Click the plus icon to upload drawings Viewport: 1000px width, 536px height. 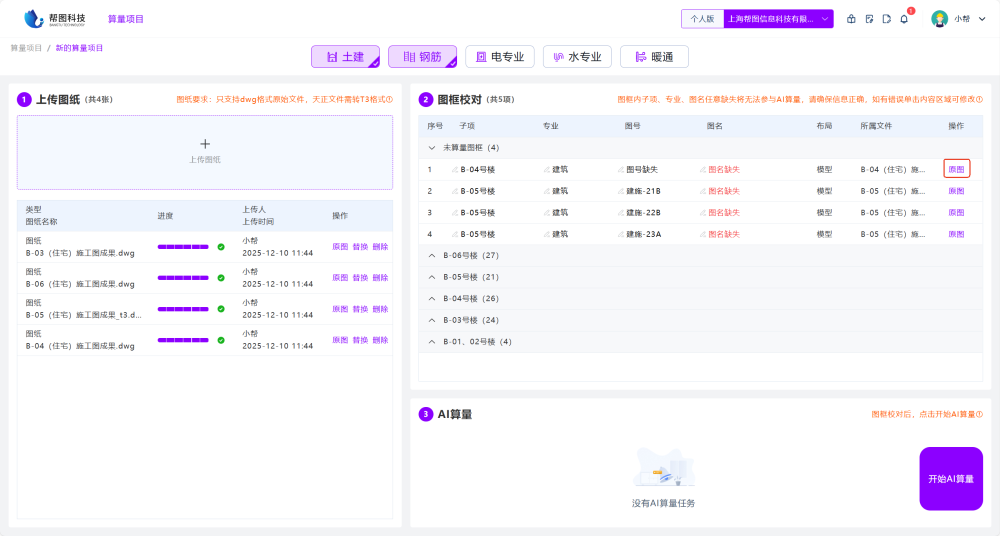coord(205,144)
